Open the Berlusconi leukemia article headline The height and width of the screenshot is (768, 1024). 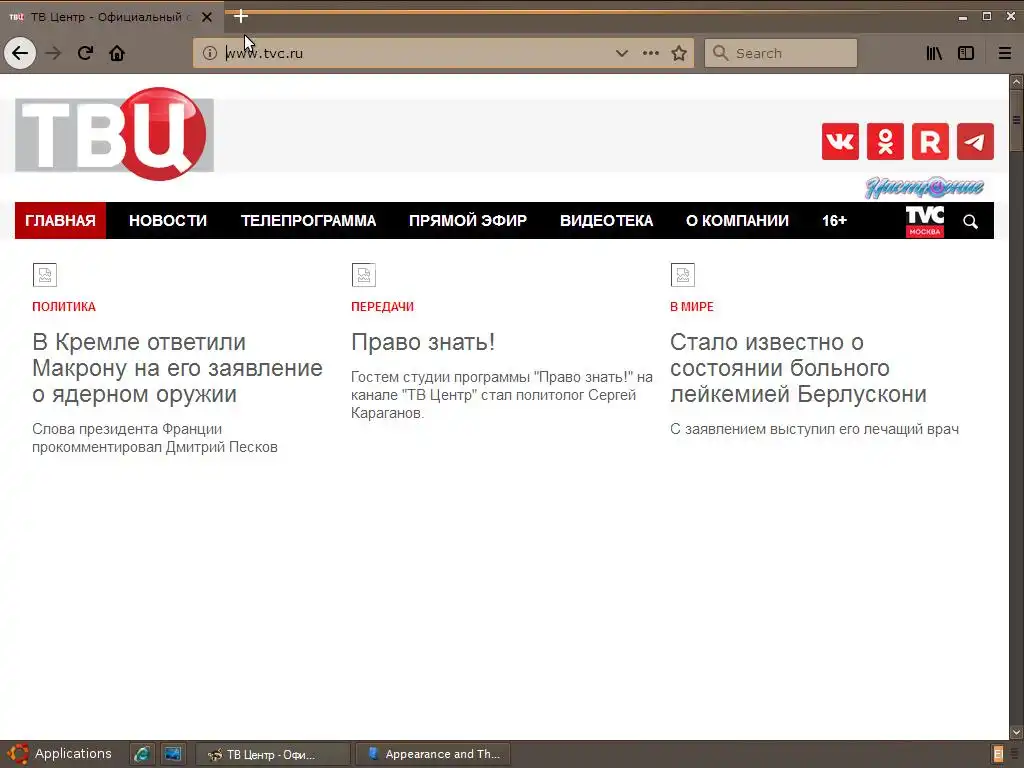[x=798, y=368]
